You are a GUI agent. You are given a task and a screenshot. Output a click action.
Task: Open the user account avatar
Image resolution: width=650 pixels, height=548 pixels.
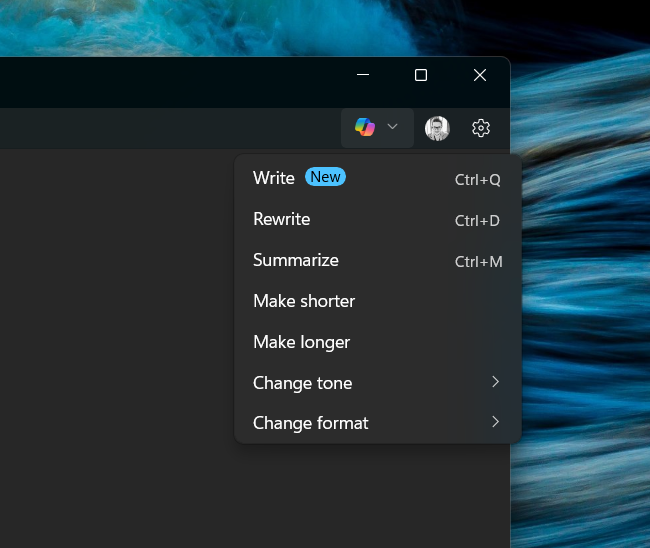tap(437, 128)
